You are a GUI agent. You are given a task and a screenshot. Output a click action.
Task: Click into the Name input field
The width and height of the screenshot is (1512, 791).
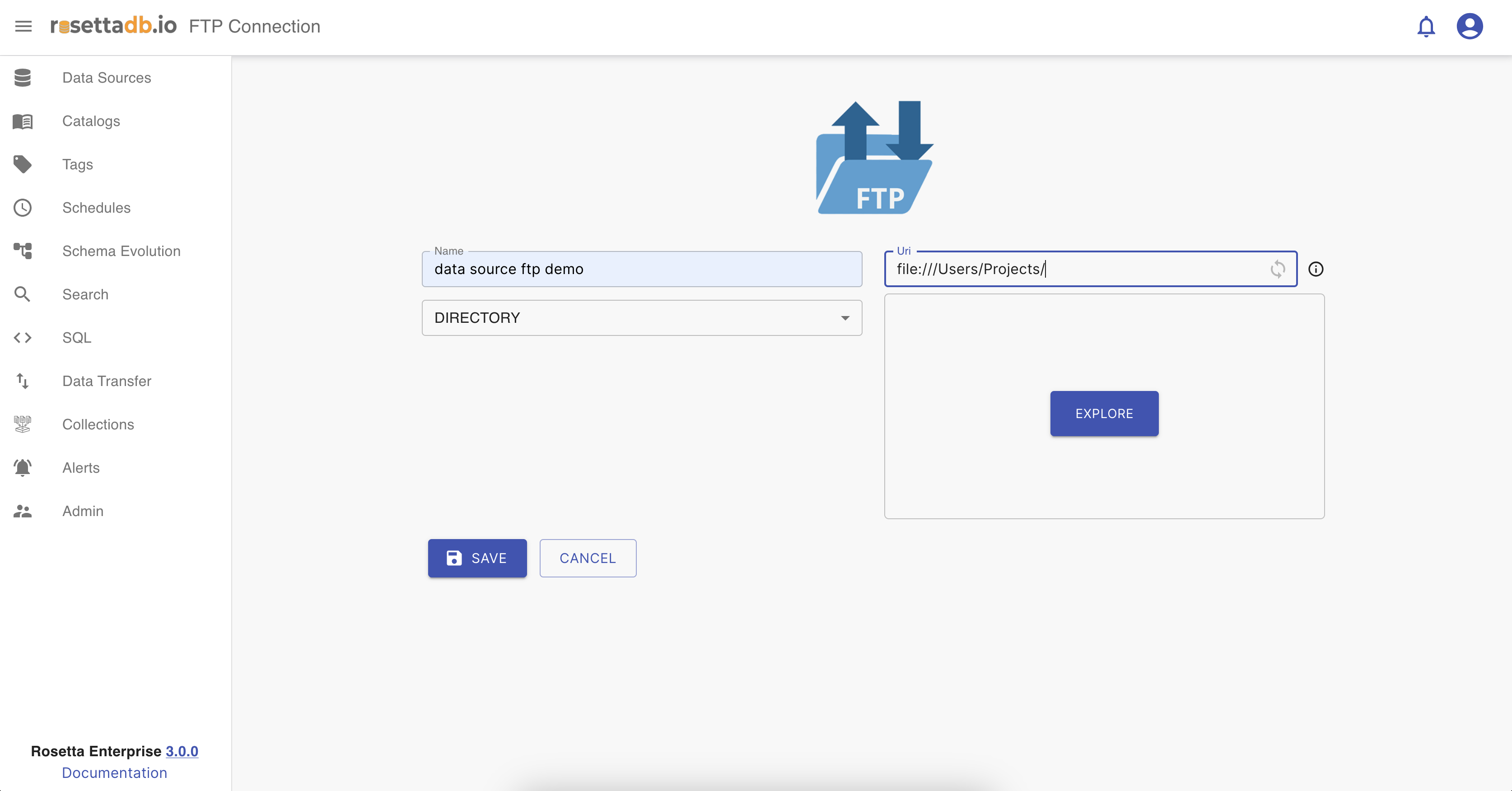tap(642, 270)
